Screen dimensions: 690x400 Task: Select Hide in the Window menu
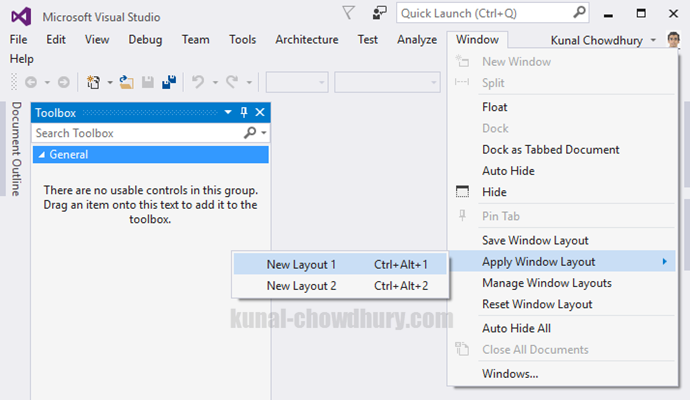[x=563, y=192]
